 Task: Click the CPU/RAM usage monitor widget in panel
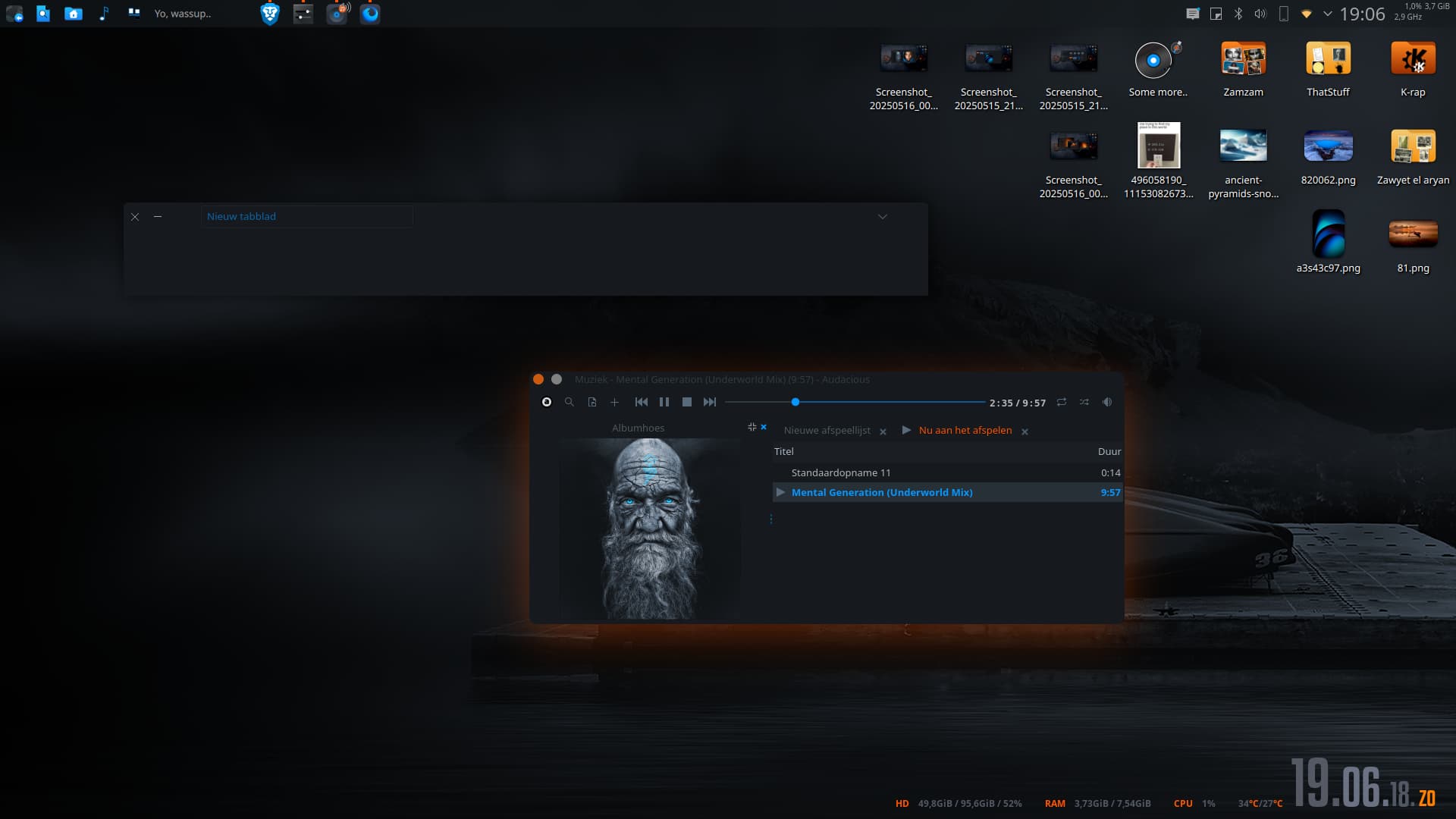tap(1421, 11)
